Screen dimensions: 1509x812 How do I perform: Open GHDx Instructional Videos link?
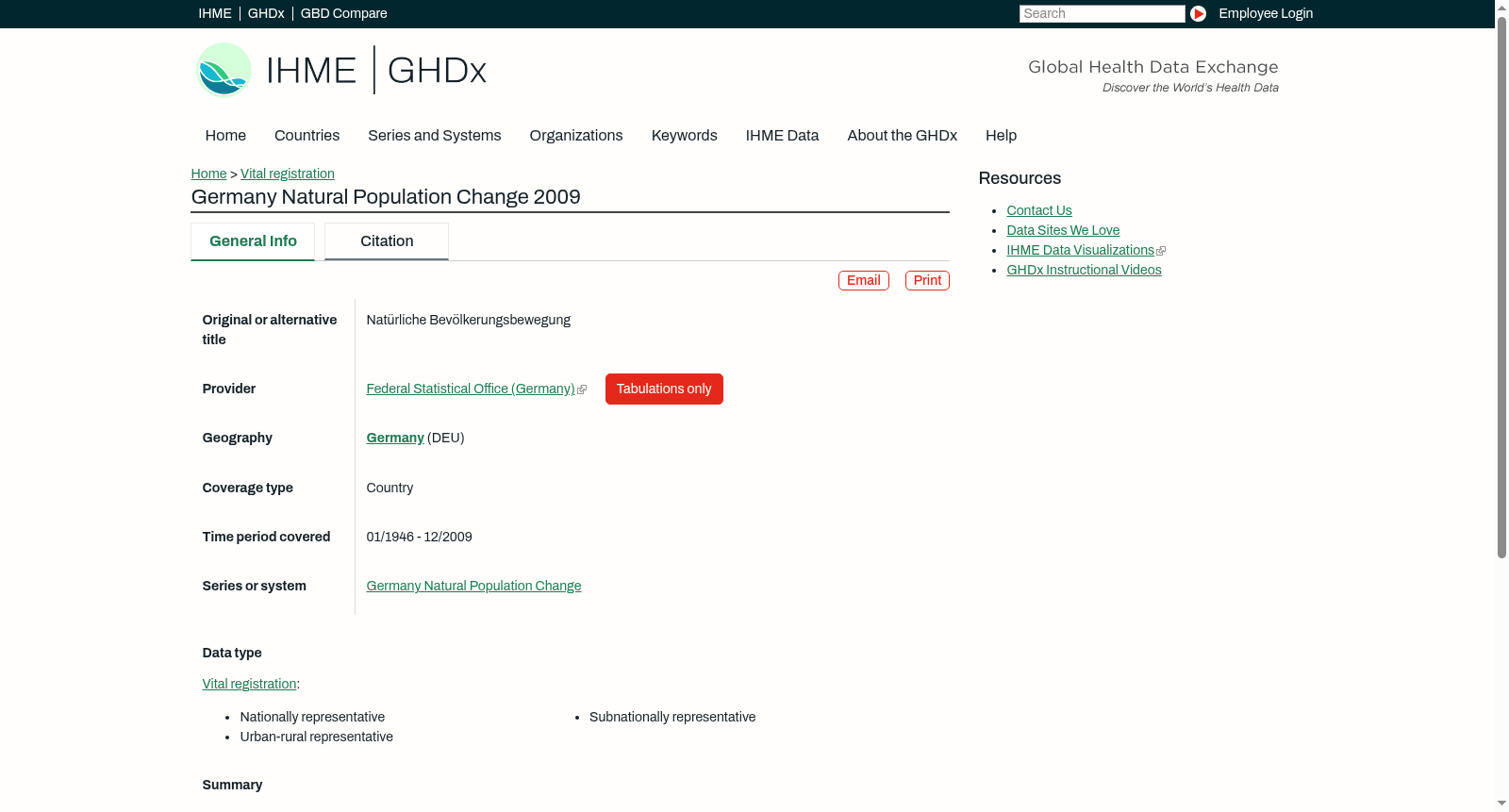tap(1084, 270)
